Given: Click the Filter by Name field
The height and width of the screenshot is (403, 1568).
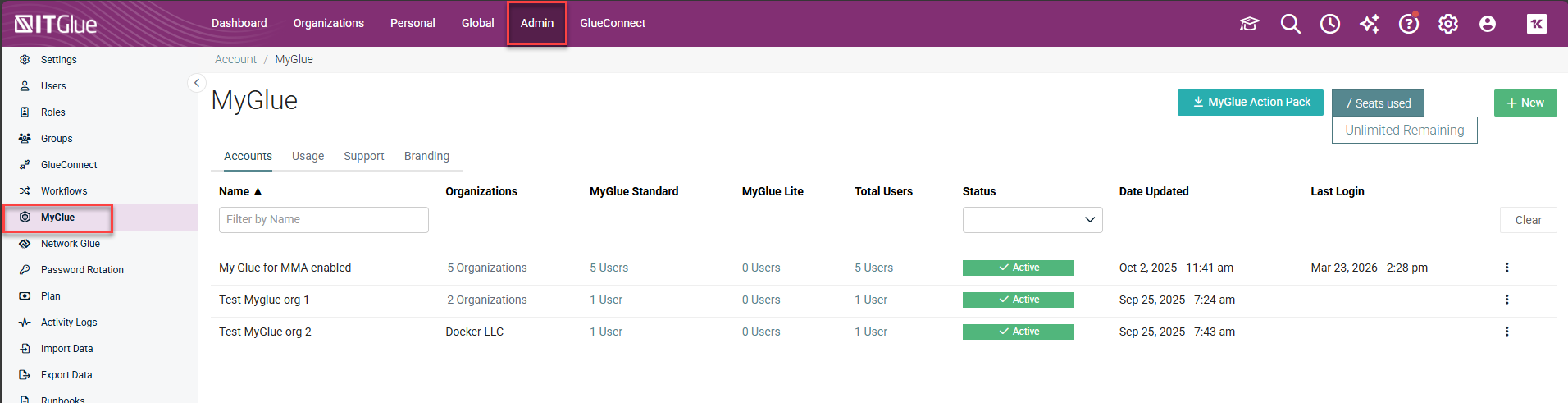Looking at the screenshot, I should (x=323, y=220).
